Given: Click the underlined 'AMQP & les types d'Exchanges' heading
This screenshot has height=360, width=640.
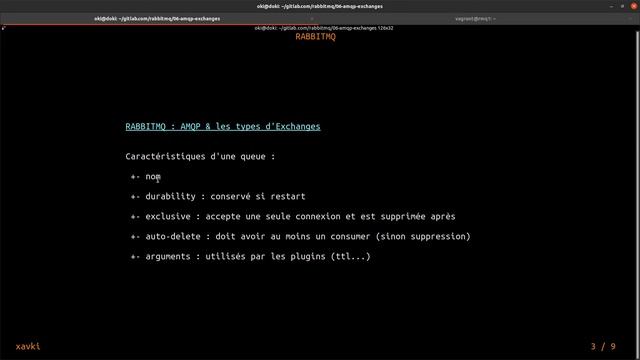Looking at the screenshot, I should click(x=223, y=127).
